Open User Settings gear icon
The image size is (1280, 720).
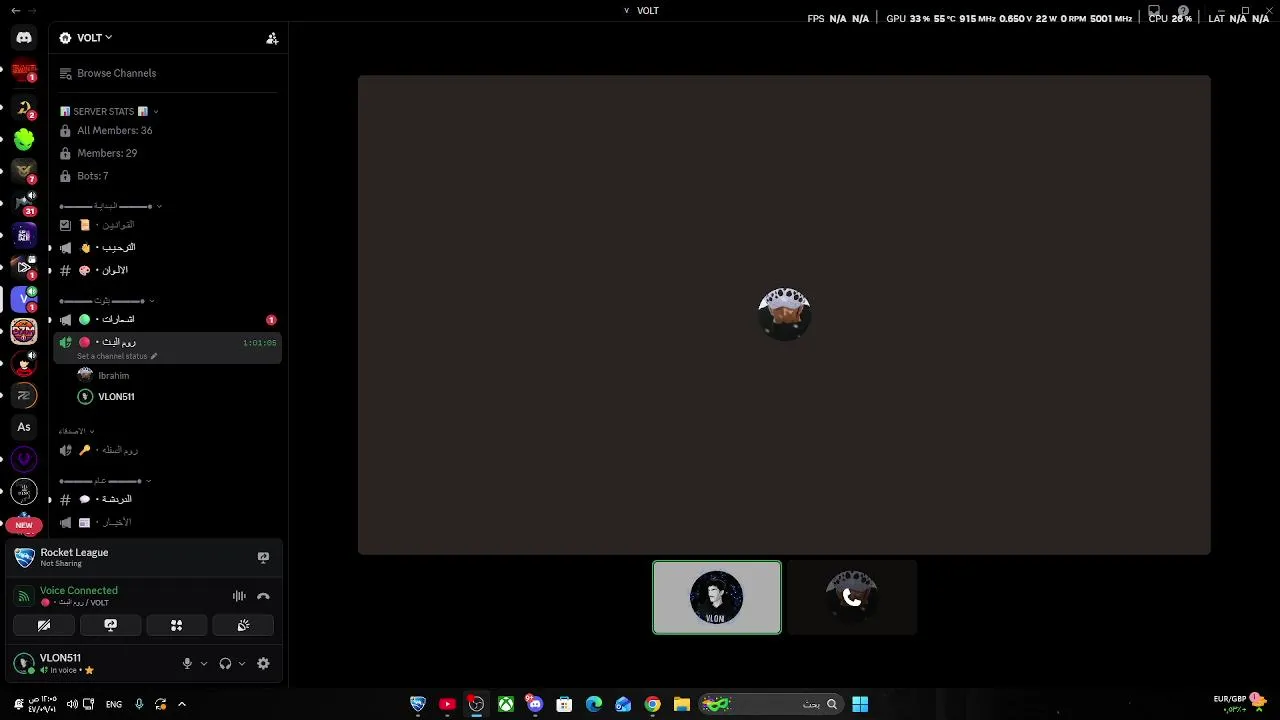pyautogui.click(x=263, y=664)
